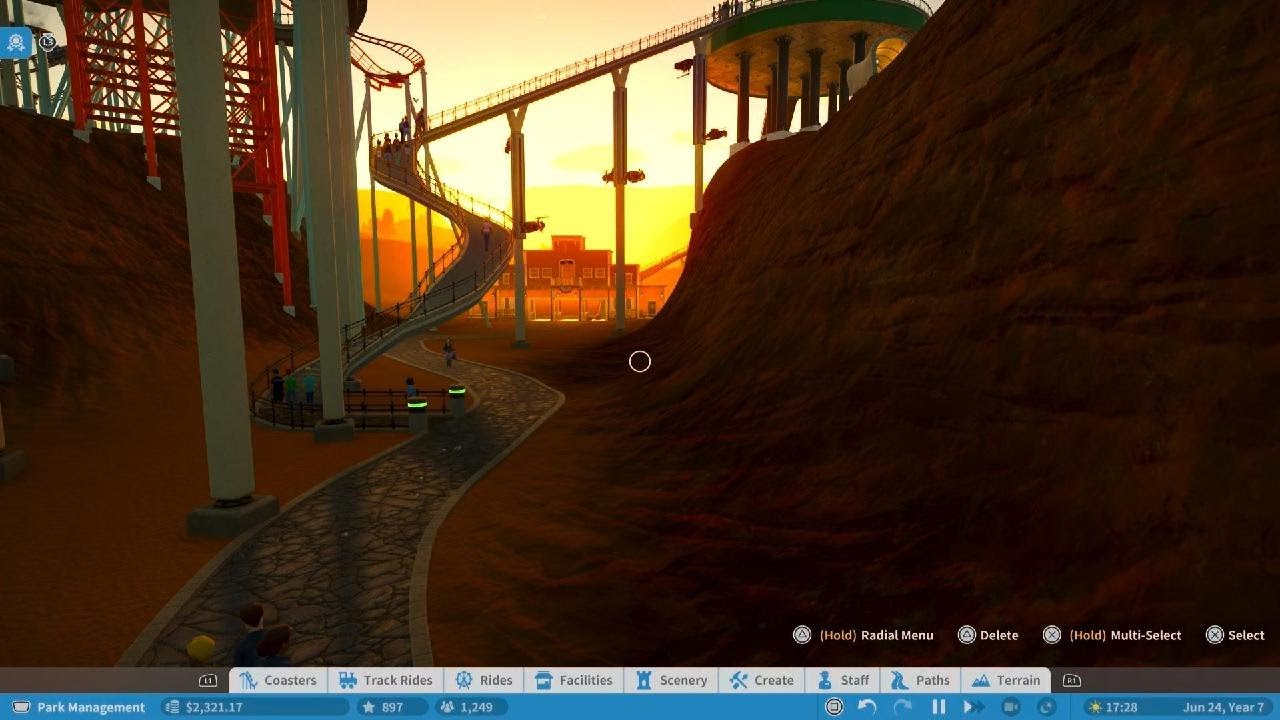This screenshot has height=720, width=1280.
Task: Open the Create tab
Action: (x=761, y=680)
